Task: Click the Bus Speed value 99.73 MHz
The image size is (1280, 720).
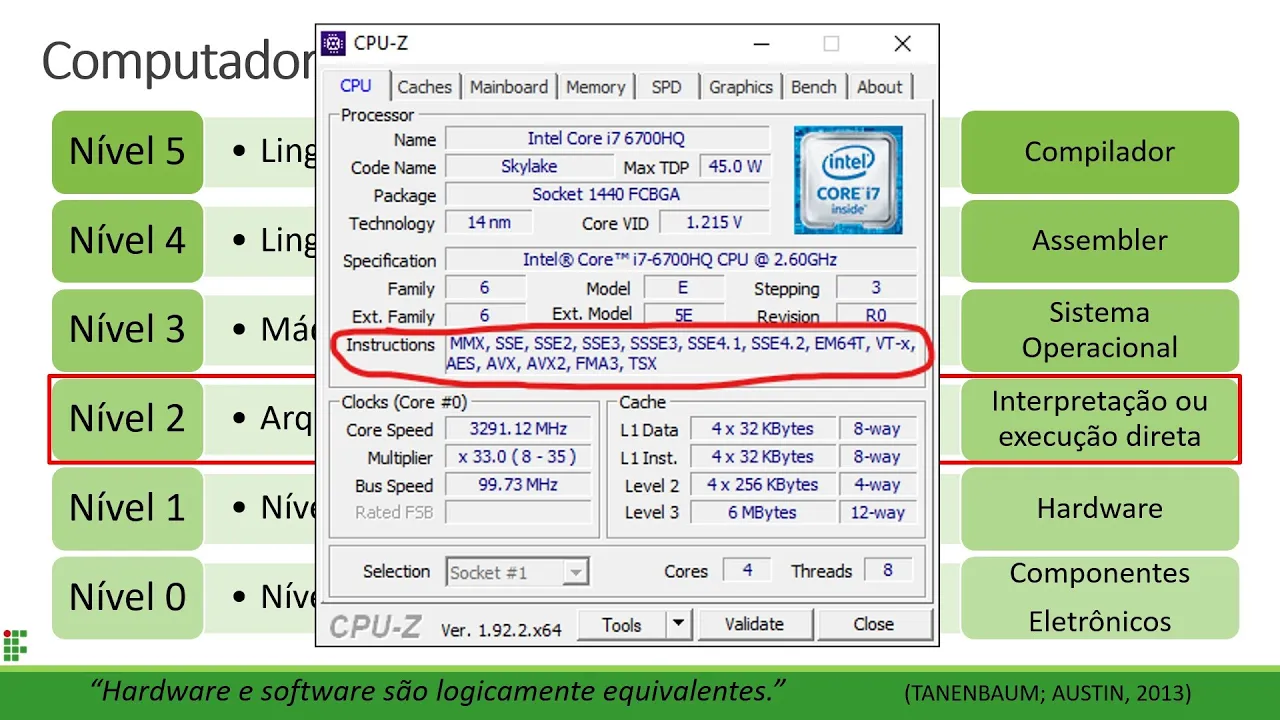Action: 518,485
